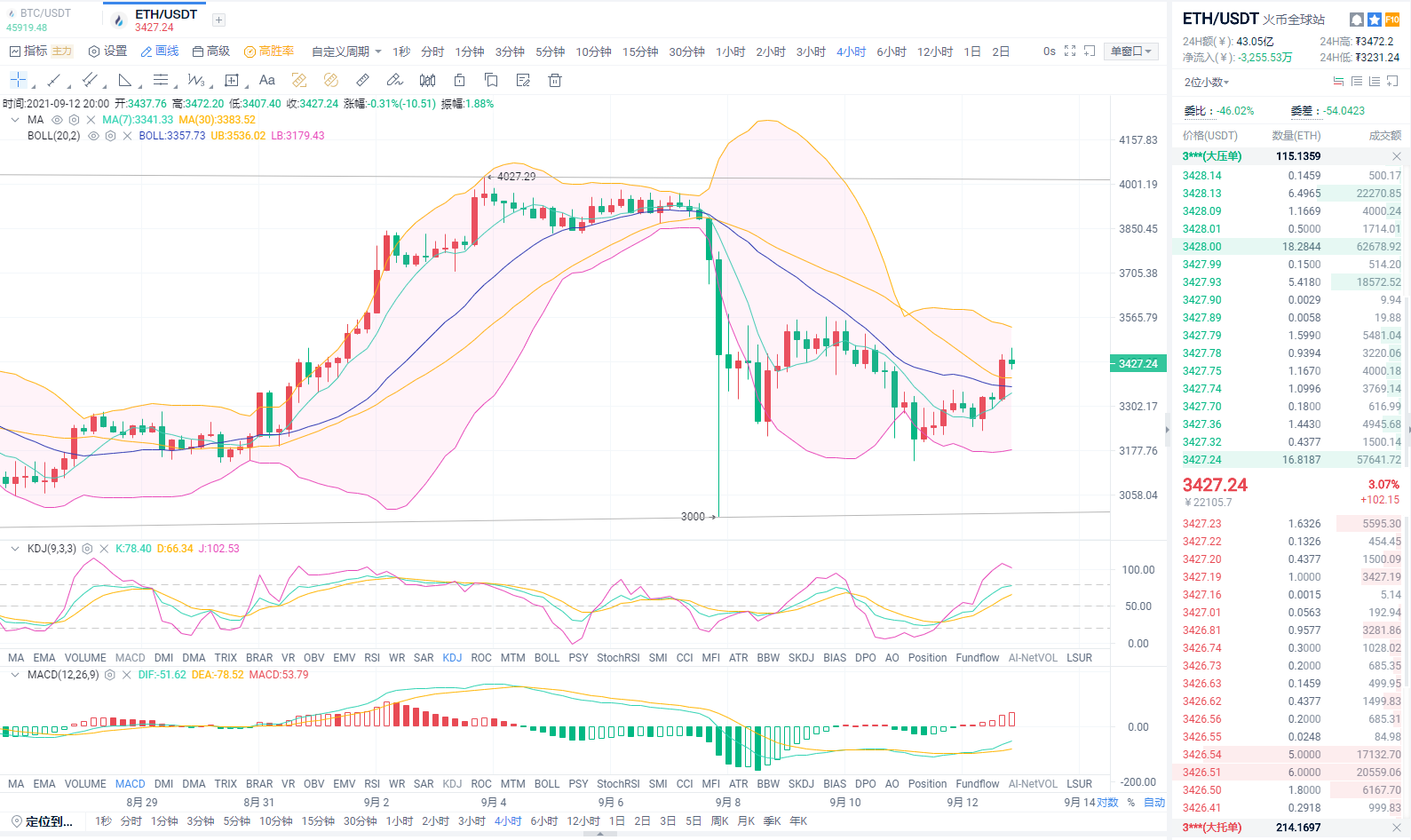The image size is (1411, 840).
Task: Click the add chart window icon
Action: (1090, 52)
